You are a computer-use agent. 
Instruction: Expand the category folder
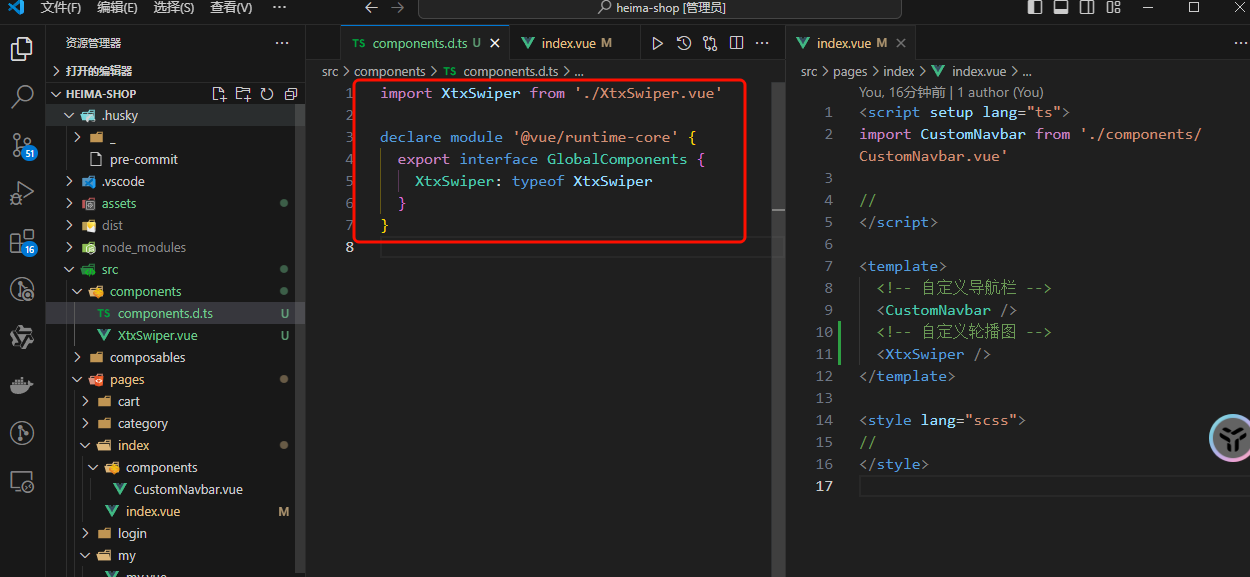(175, 423)
